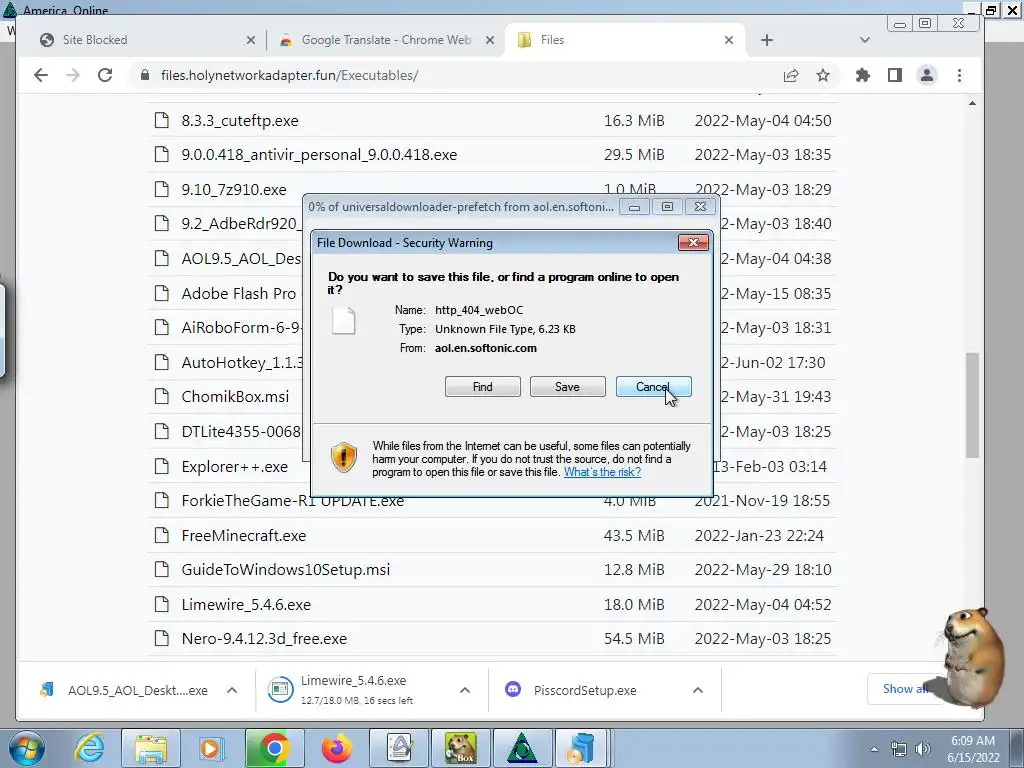Click Limewire_5.4.6.exe in the file listing
This screenshot has height=768, width=1024.
[246, 604]
